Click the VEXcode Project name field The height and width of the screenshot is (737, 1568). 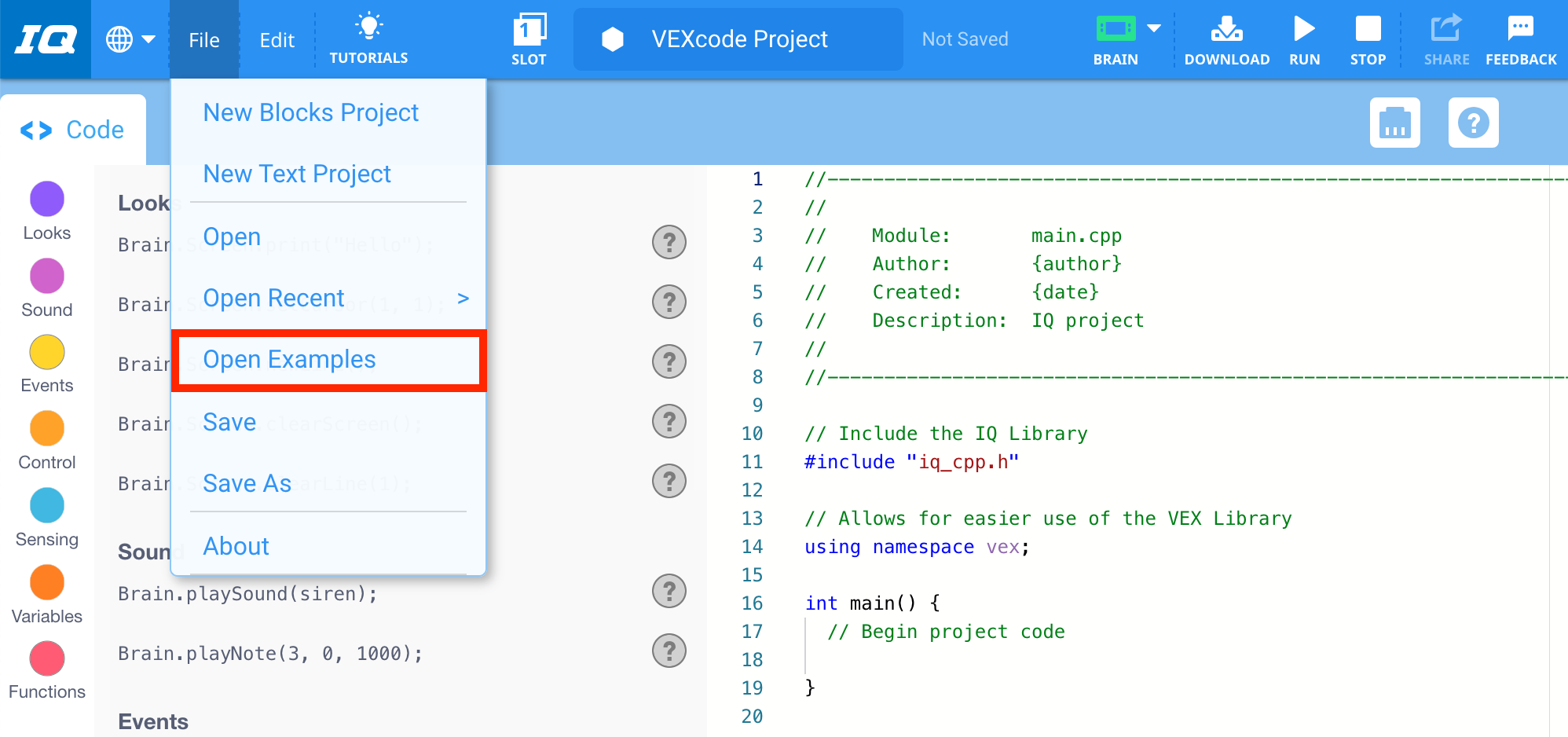click(x=738, y=38)
